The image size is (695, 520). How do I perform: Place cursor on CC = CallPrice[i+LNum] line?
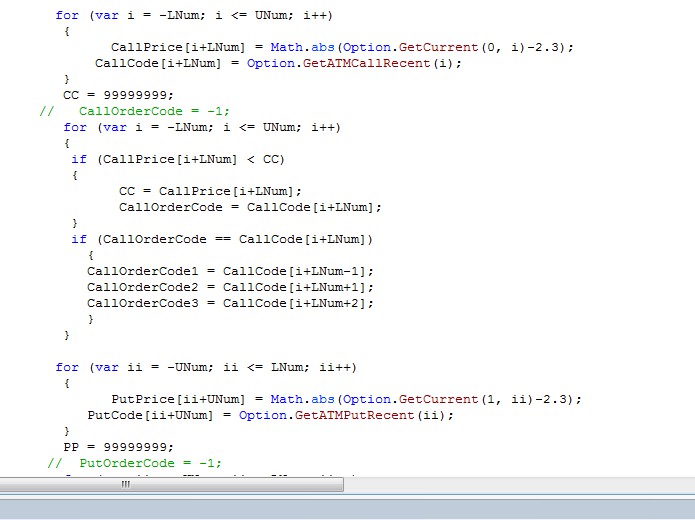(x=209, y=191)
